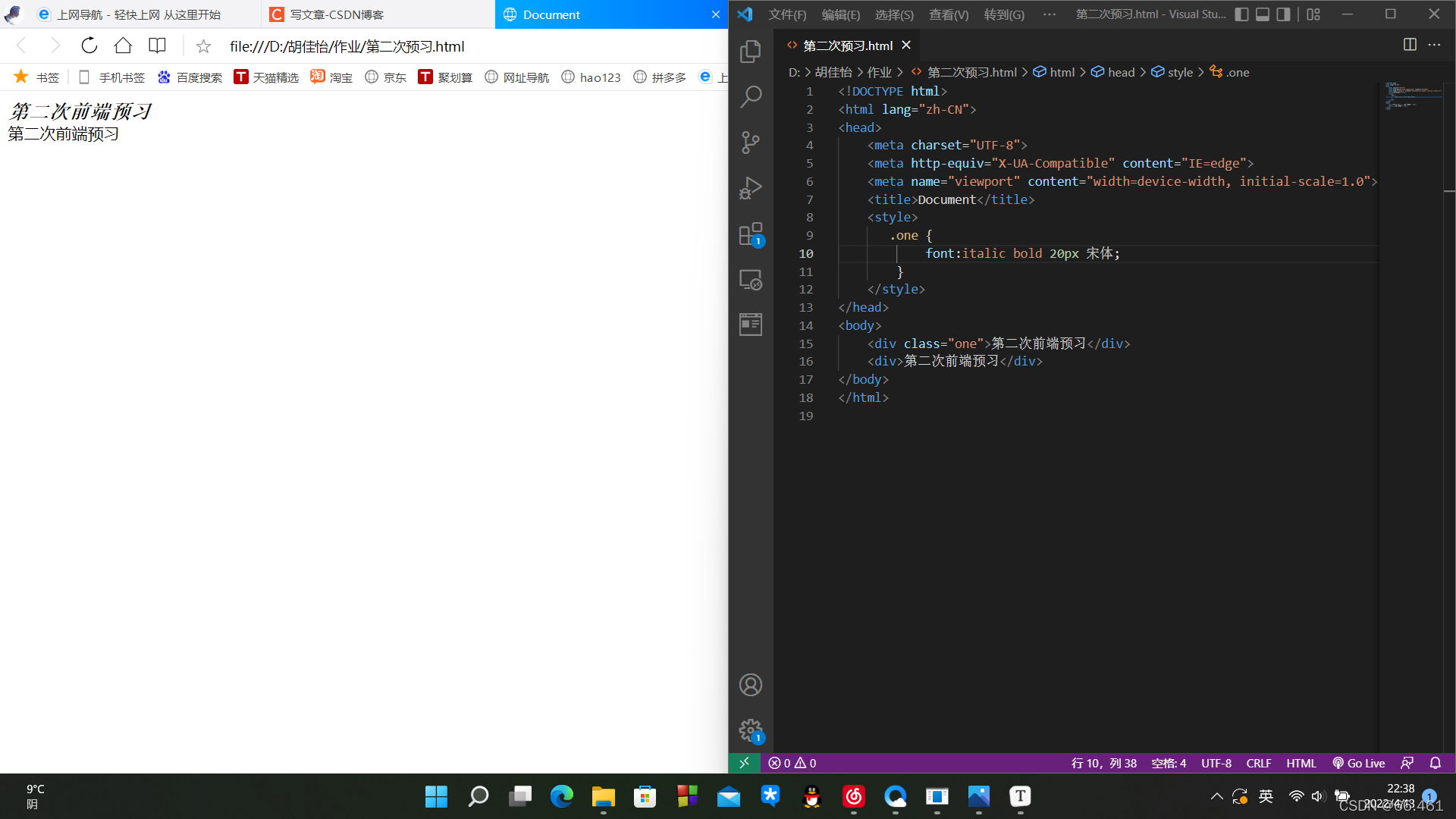The width and height of the screenshot is (1456, 819).
Task: Open the 文件(F) menu
Action: point(787,14)
